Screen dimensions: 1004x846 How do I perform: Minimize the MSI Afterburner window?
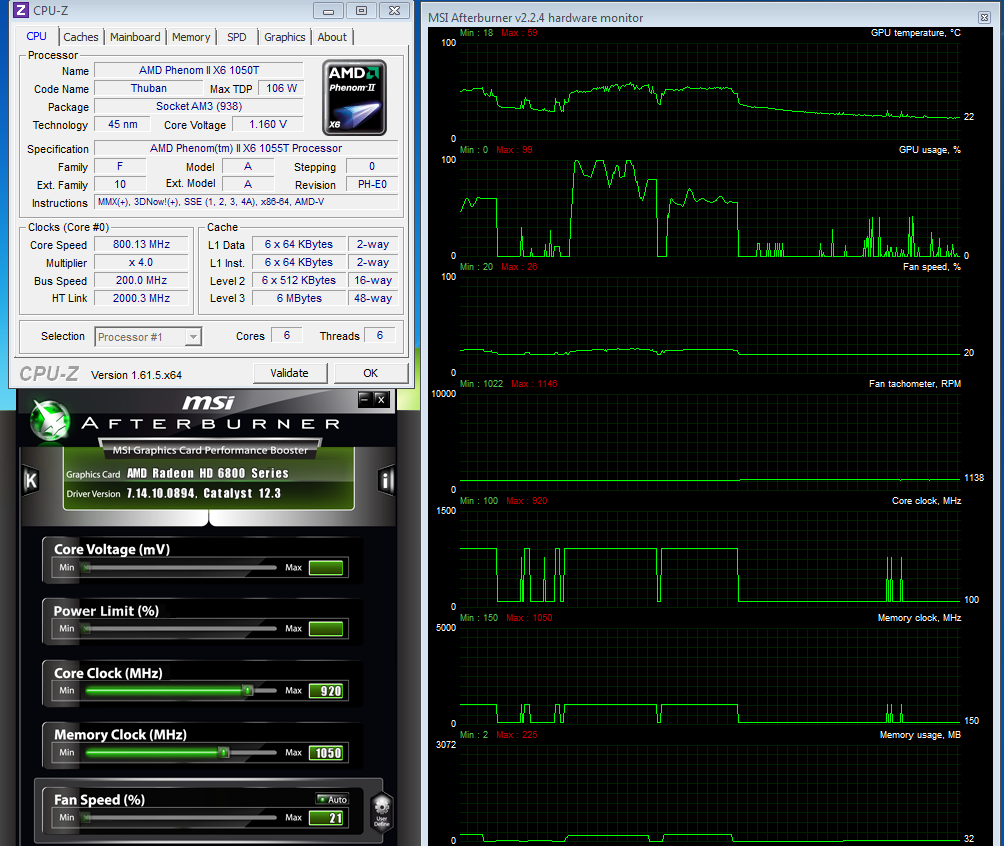[365, 400]
